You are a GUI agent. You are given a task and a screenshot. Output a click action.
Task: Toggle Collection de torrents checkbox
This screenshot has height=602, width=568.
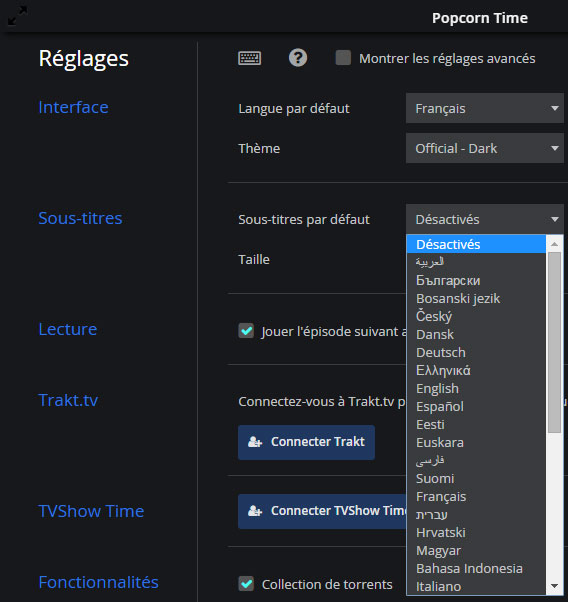[x=246, y=584]
